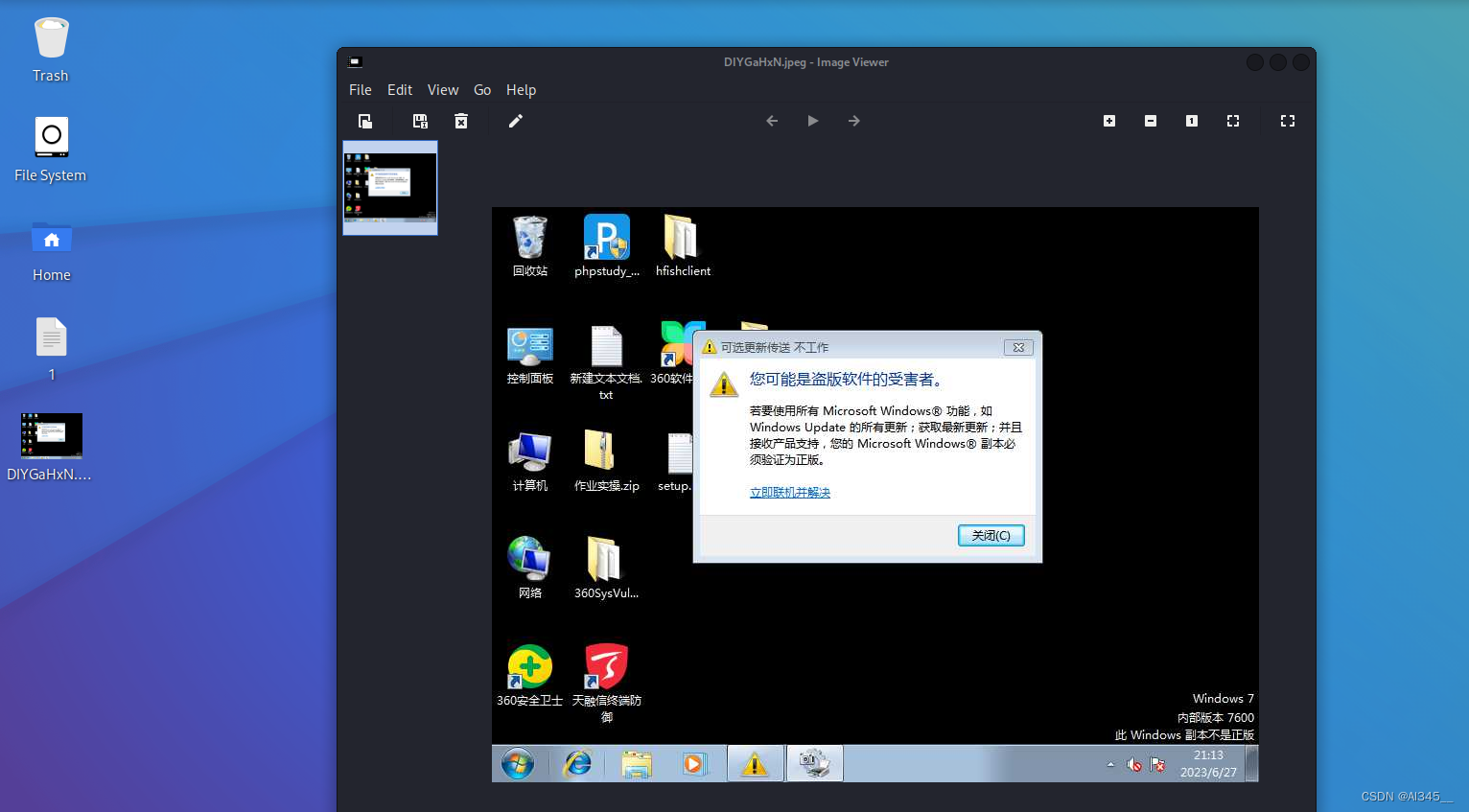Click the muted speaker tray icon in image
Image resolution: width=1469 pixels, height=812 pixels.
pyautogui.click(x=1134, y=765)
